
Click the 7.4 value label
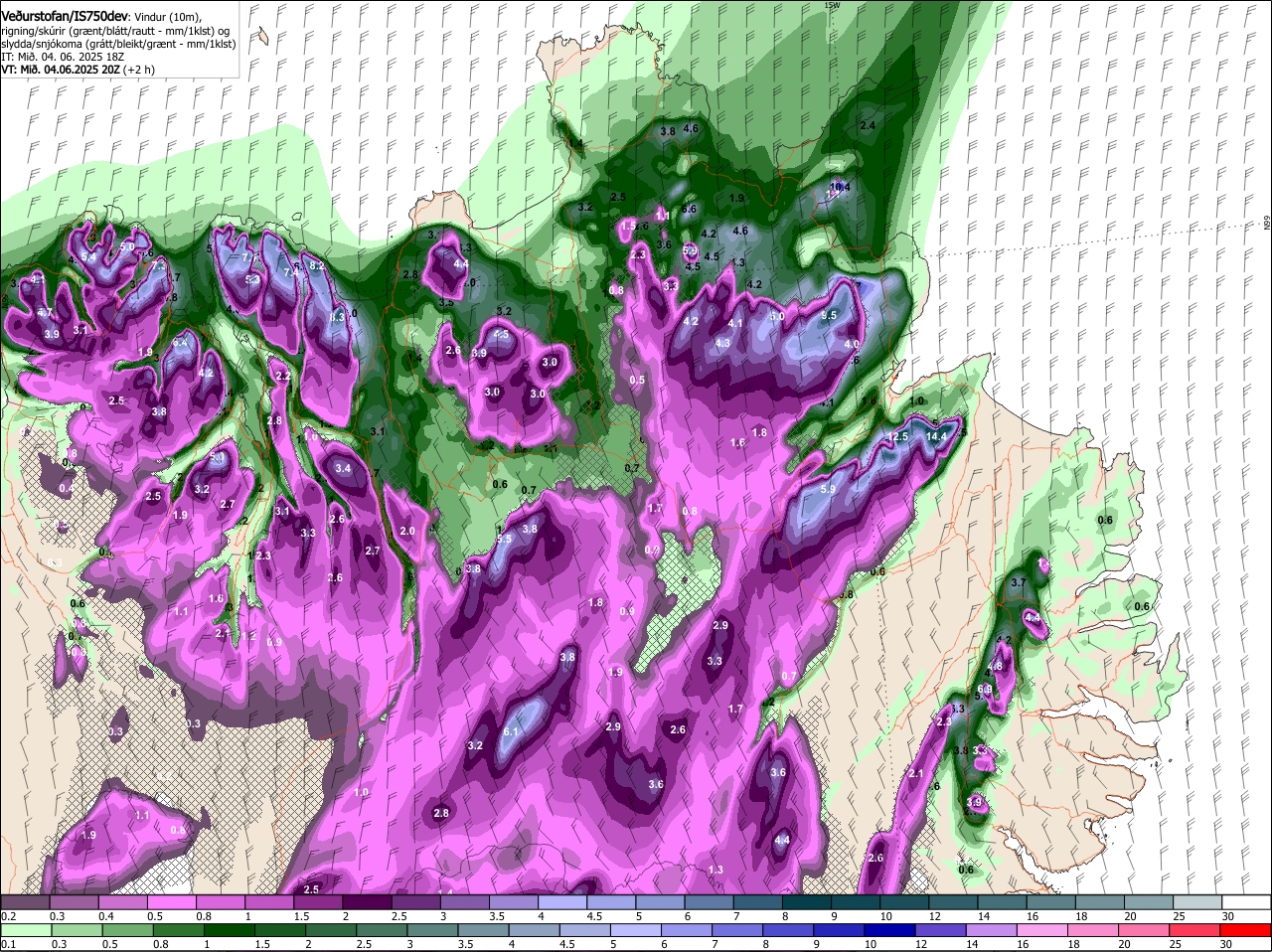290,272
